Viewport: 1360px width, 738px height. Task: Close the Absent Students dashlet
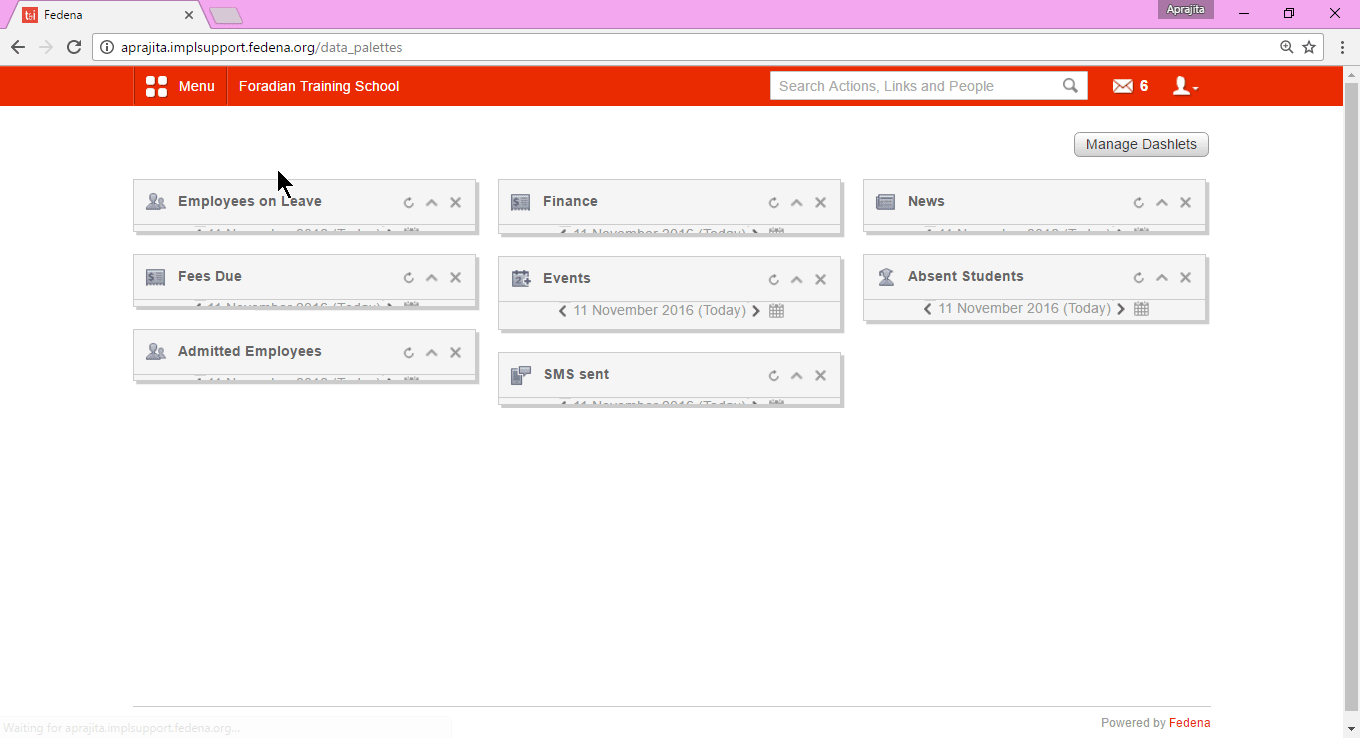[1186, 278]
